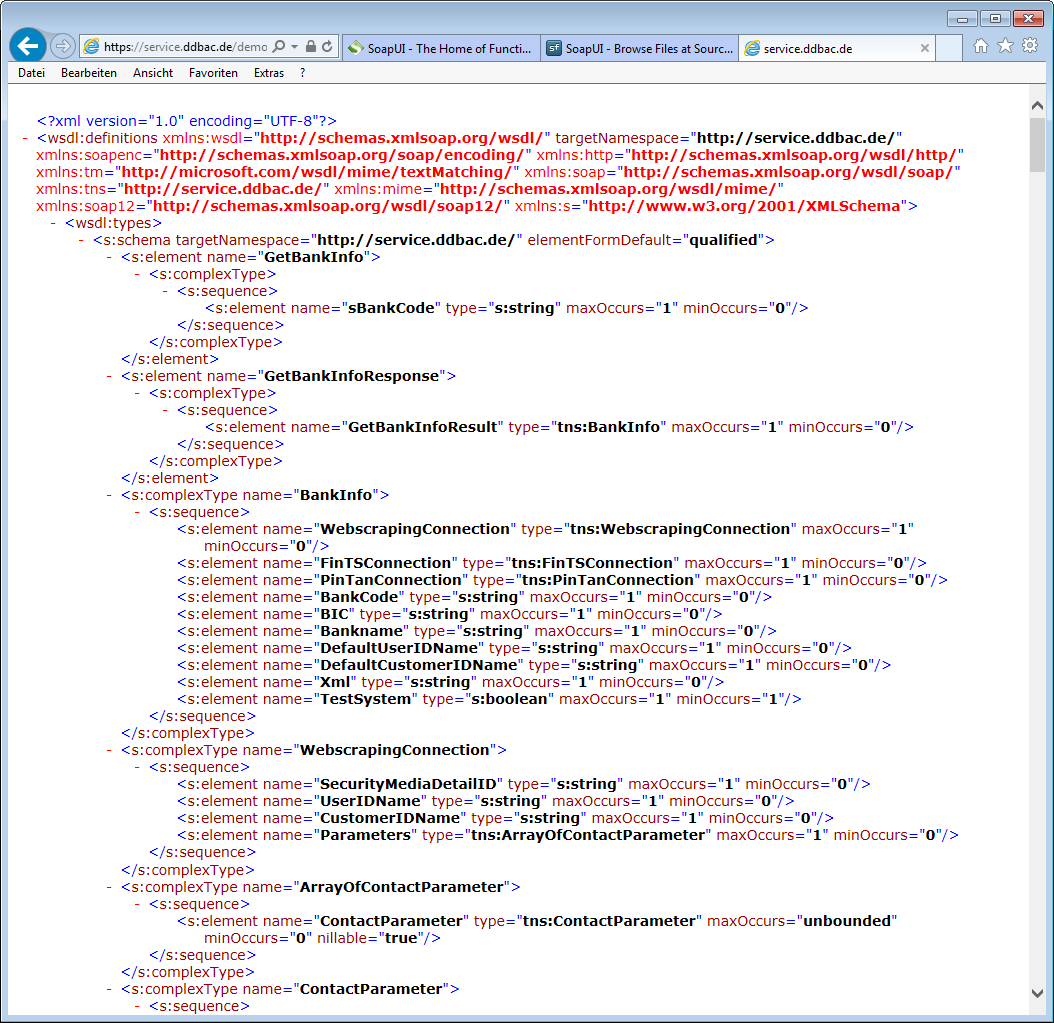Collapse the ArrayOfContactParameter complexType node
Screen dimensions: 1054x1023
coord(109,887)
